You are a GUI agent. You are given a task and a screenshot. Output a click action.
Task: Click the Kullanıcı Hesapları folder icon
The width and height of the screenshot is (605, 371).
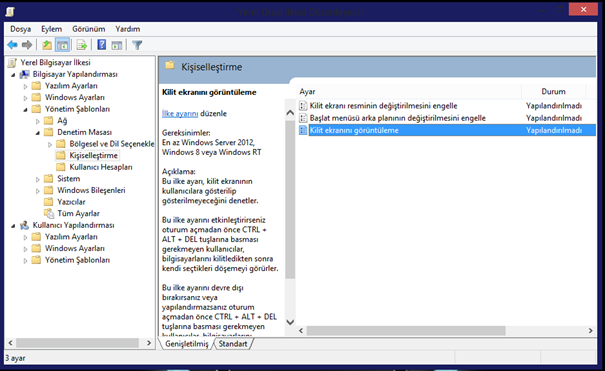tap(61, 167)
